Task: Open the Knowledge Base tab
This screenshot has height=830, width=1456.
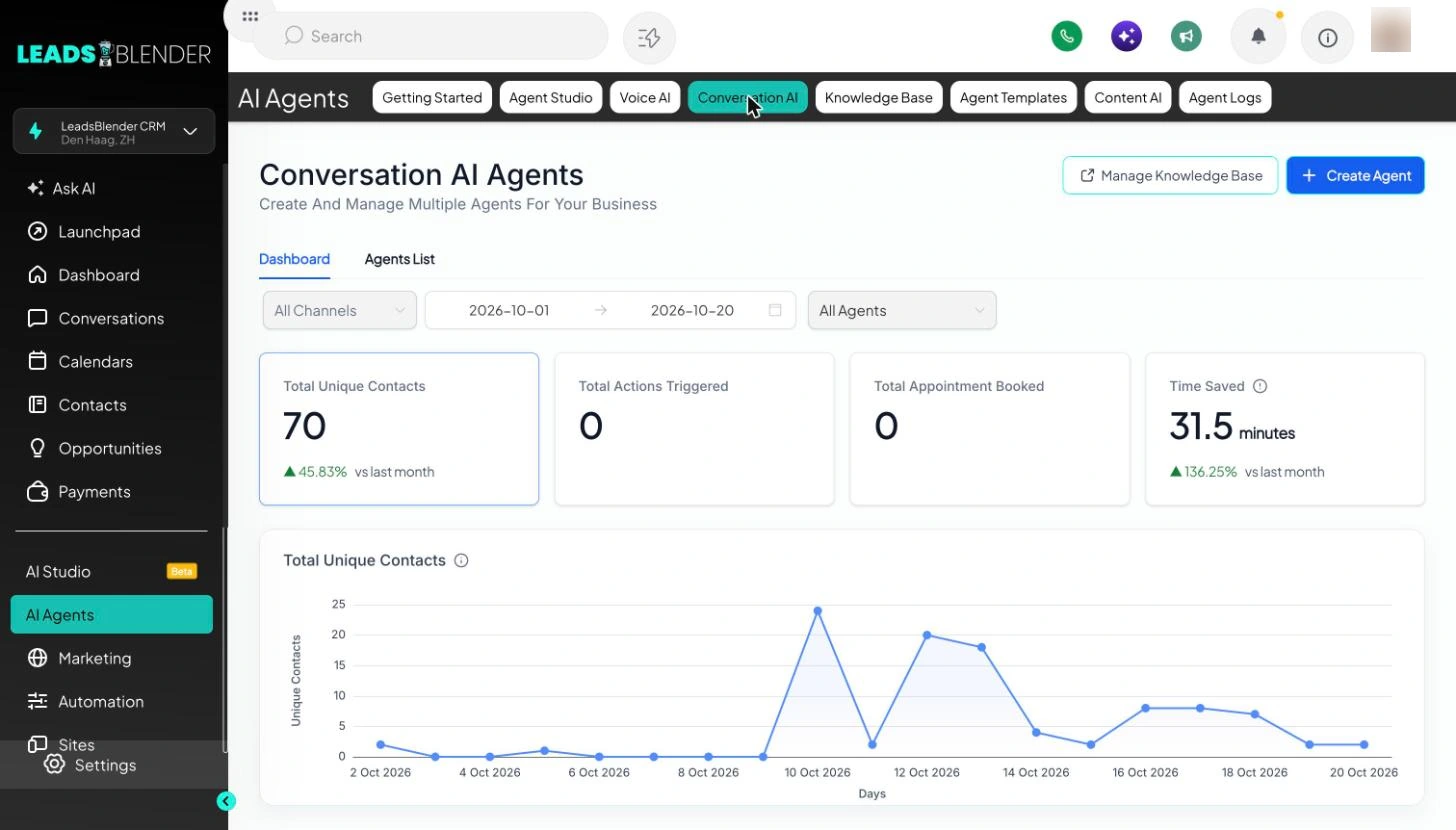Action: 879,98
